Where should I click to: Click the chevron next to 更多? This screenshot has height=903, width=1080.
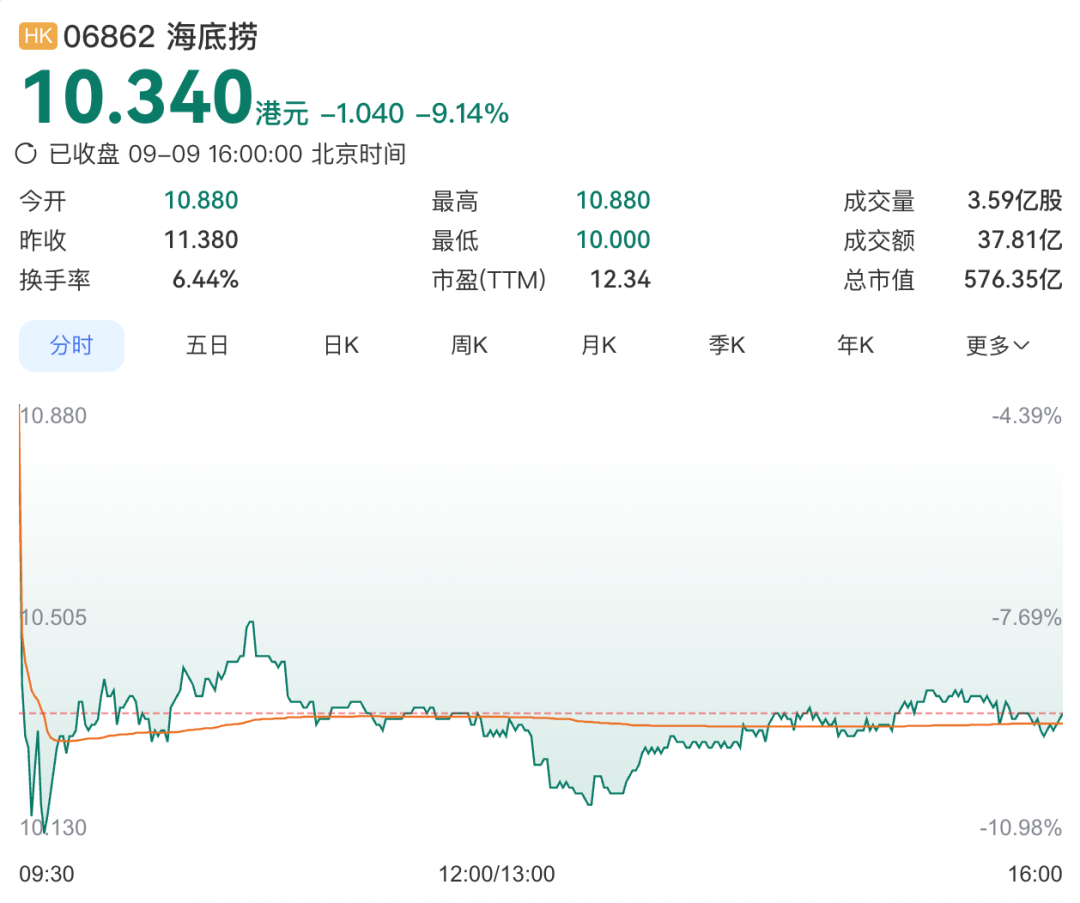(x=1021, y=346)
